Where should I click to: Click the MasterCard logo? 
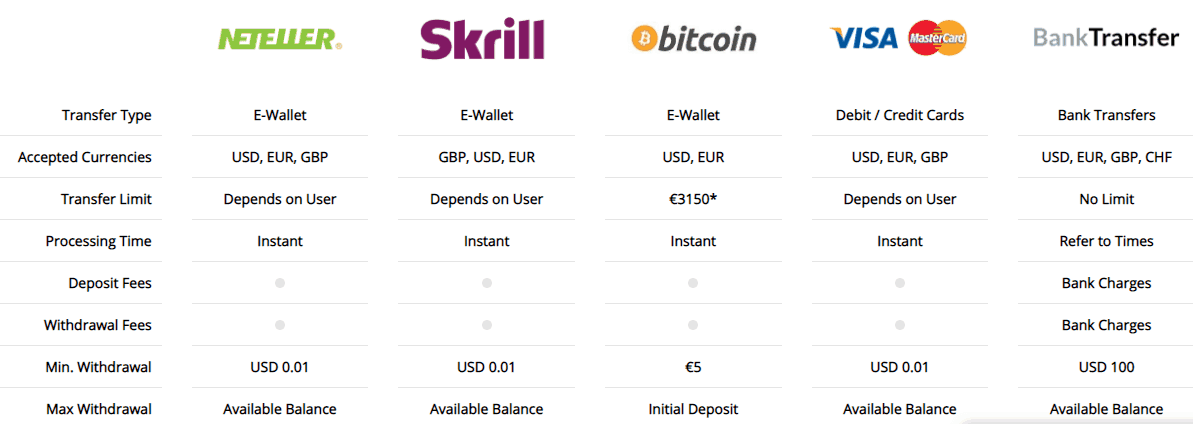pyautogui.click(x=937, y=38)
